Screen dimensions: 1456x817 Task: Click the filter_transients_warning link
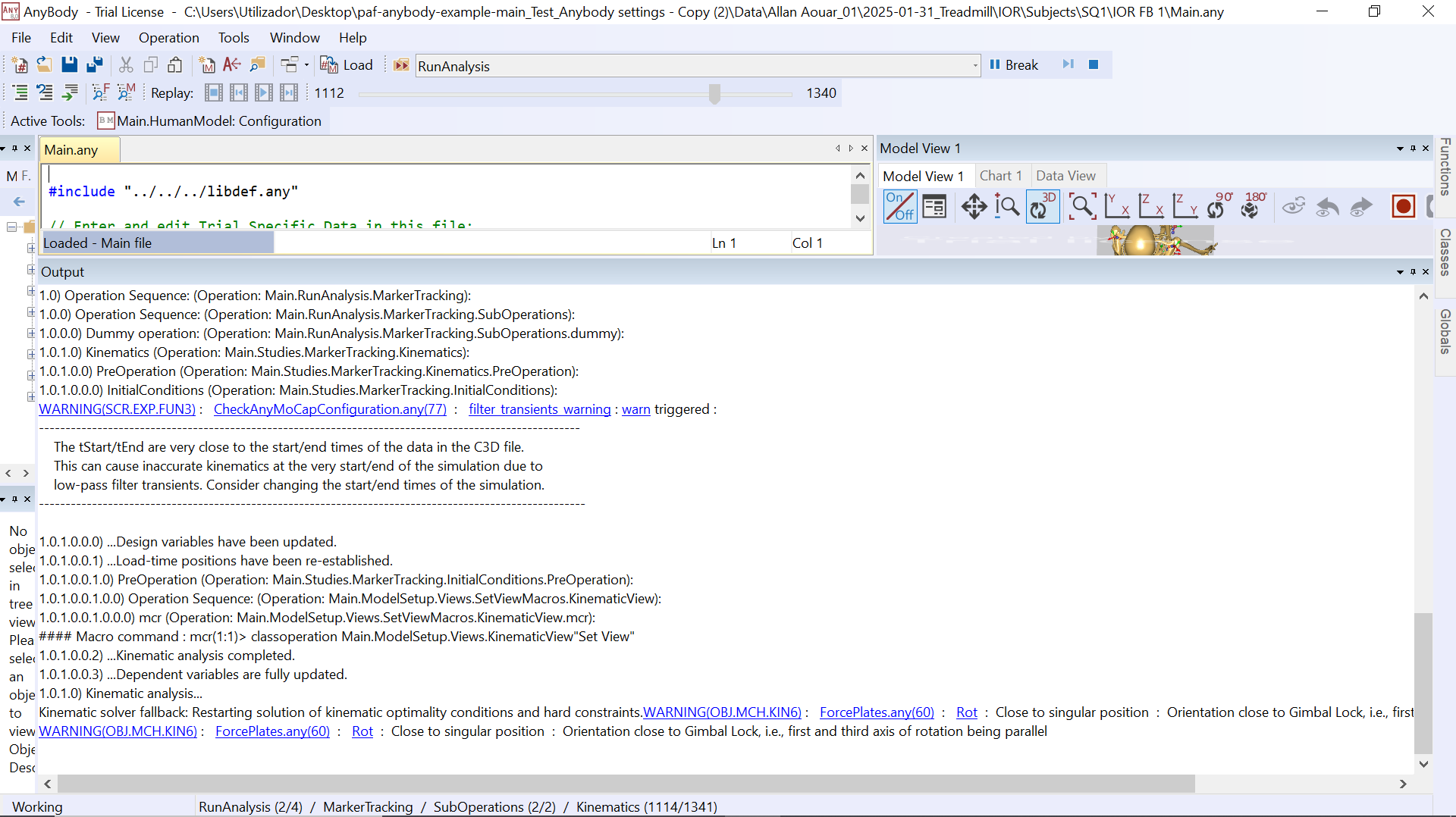click(539, 409)
